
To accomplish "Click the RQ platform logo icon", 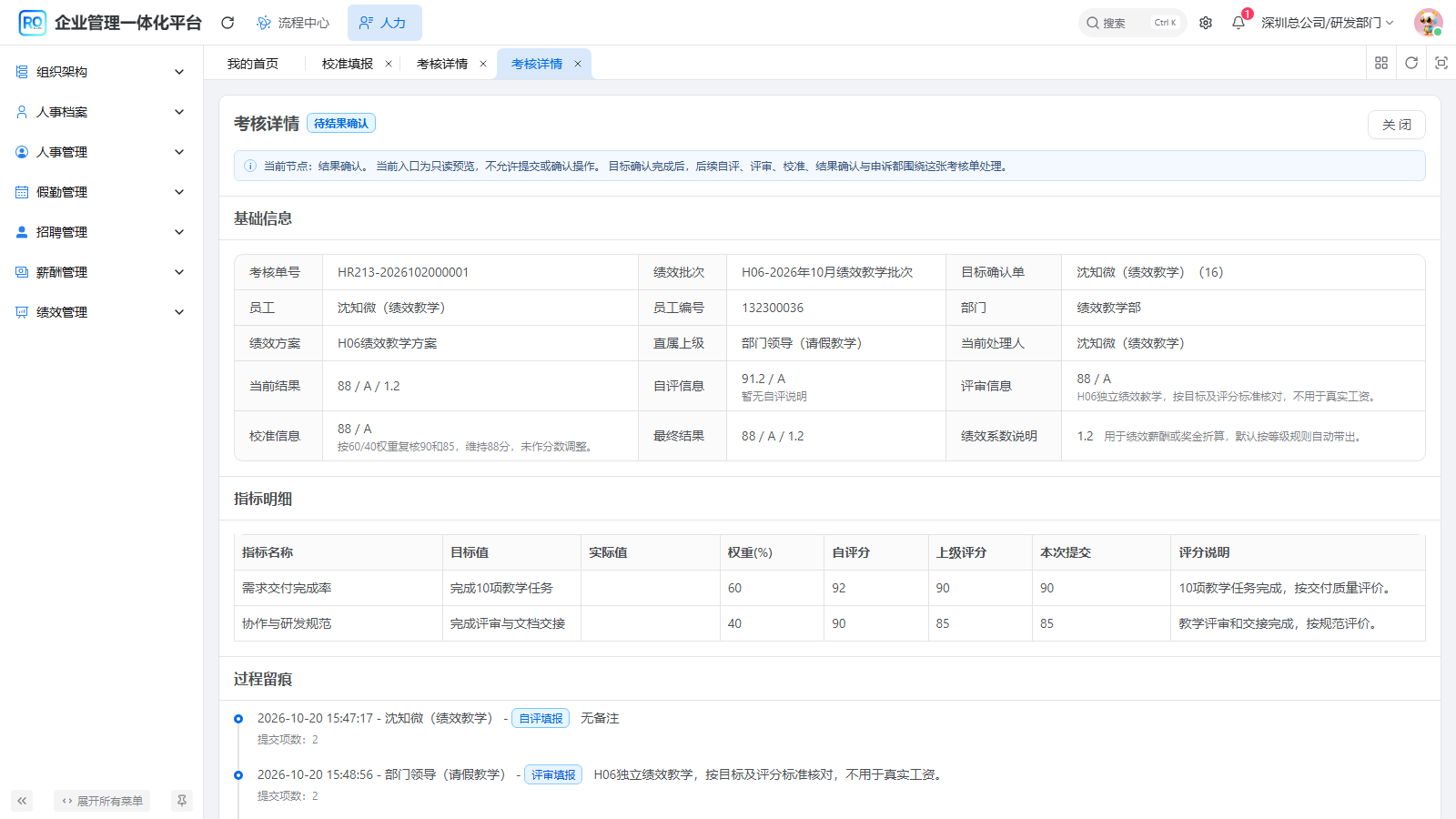I will [x=33, y=23].
